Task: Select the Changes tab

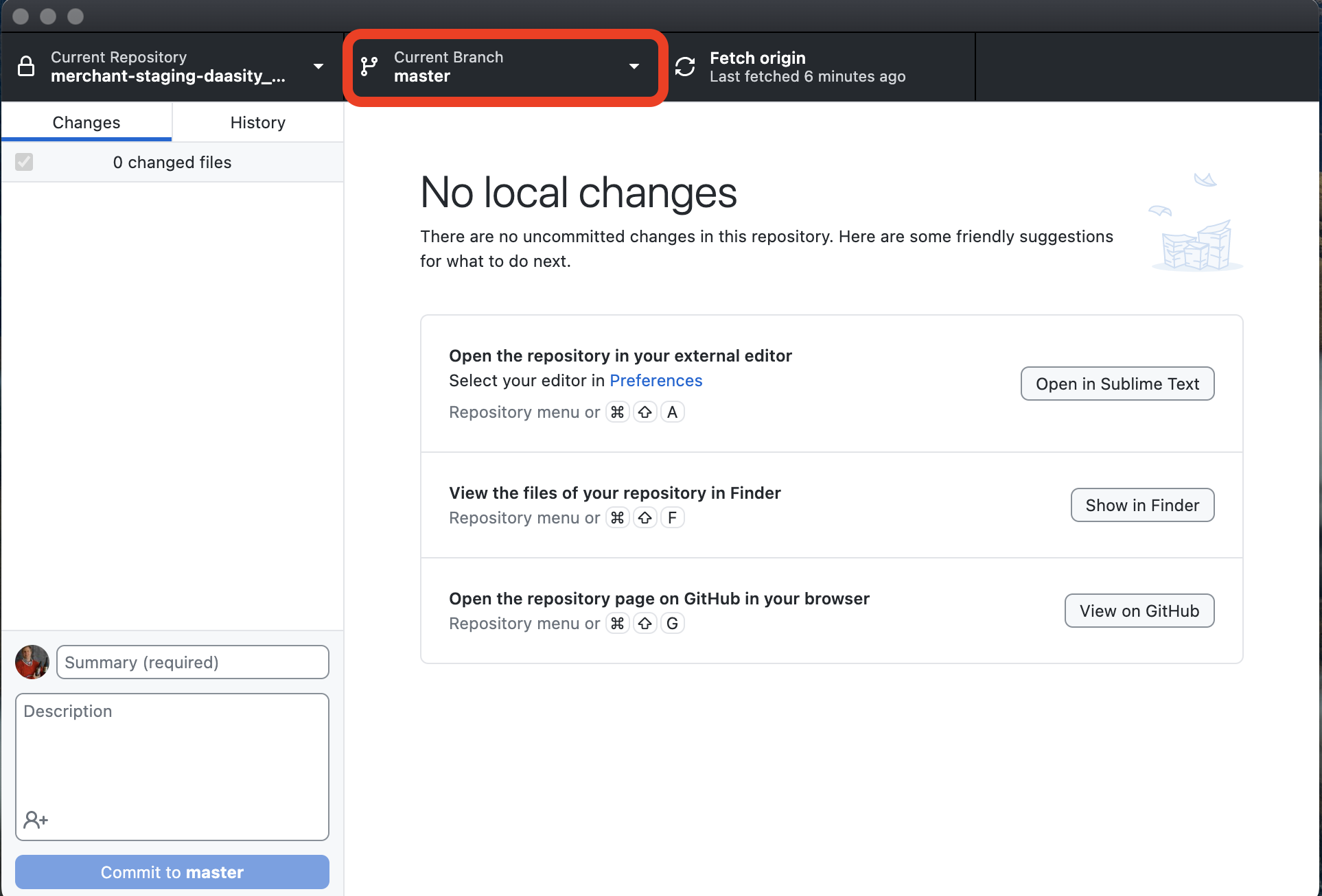Action: [x=86, y=122]
